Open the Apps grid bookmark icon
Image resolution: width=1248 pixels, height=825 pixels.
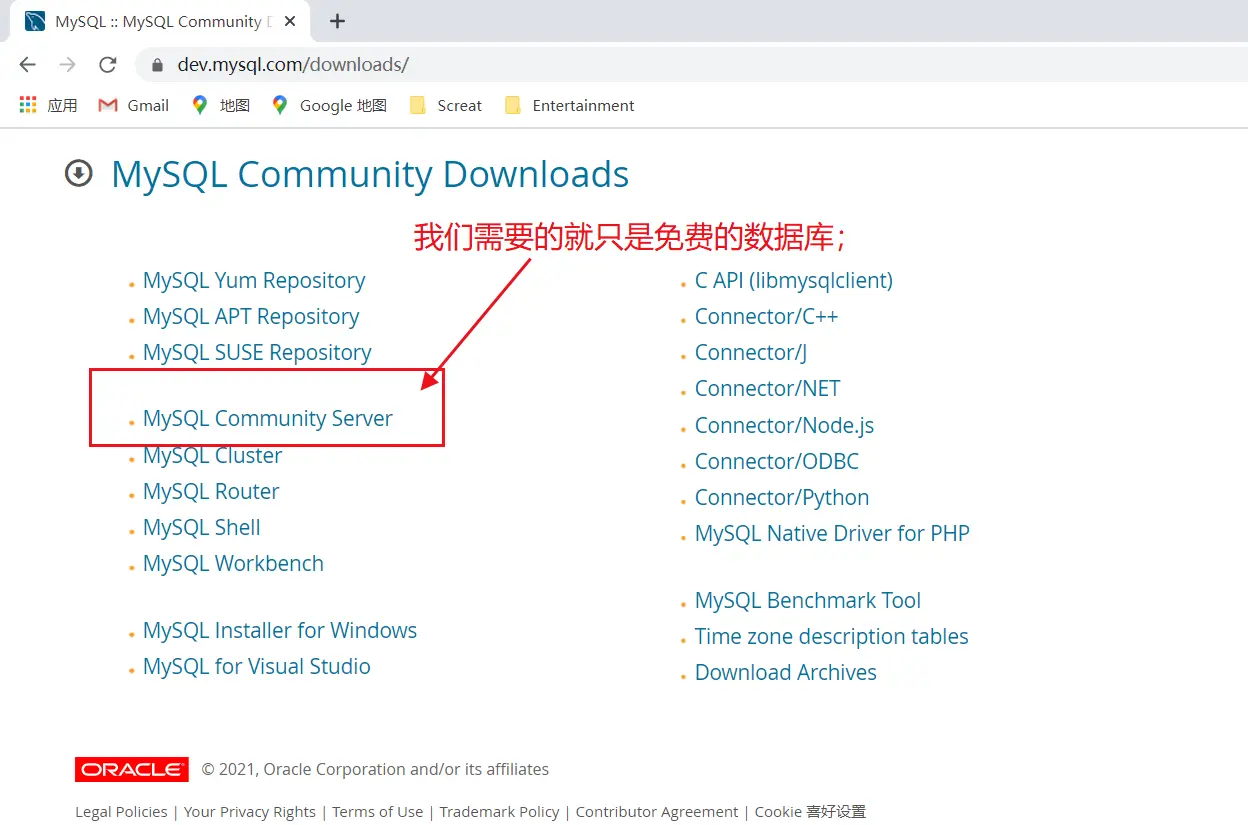click(x=28, y=105)
